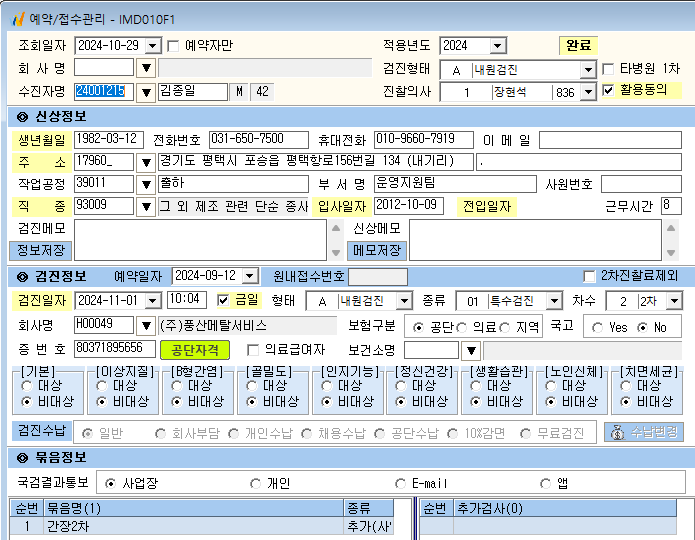The width and height of the screenshot is (695, 540).
Task: Click the green 공단자격 button
Action: tap(195, 350)
